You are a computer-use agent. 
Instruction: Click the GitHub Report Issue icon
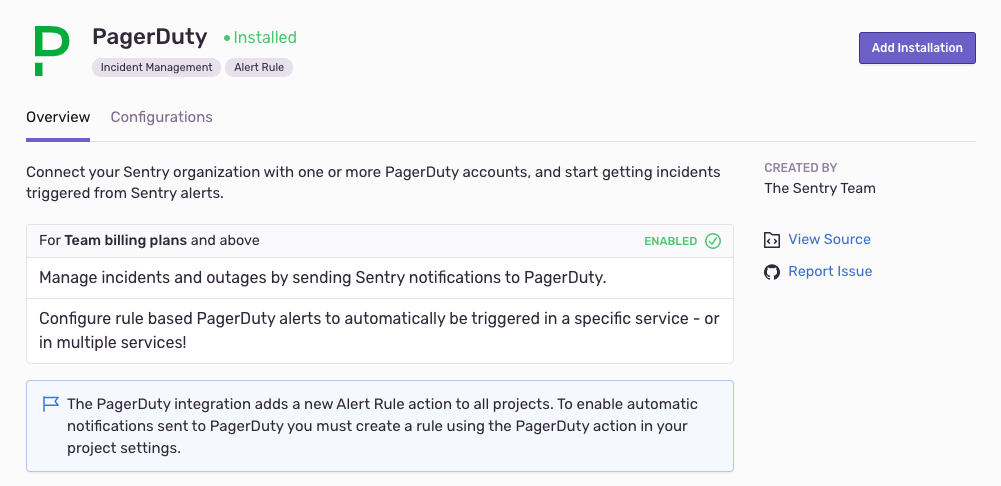click(x=772, y=272)
